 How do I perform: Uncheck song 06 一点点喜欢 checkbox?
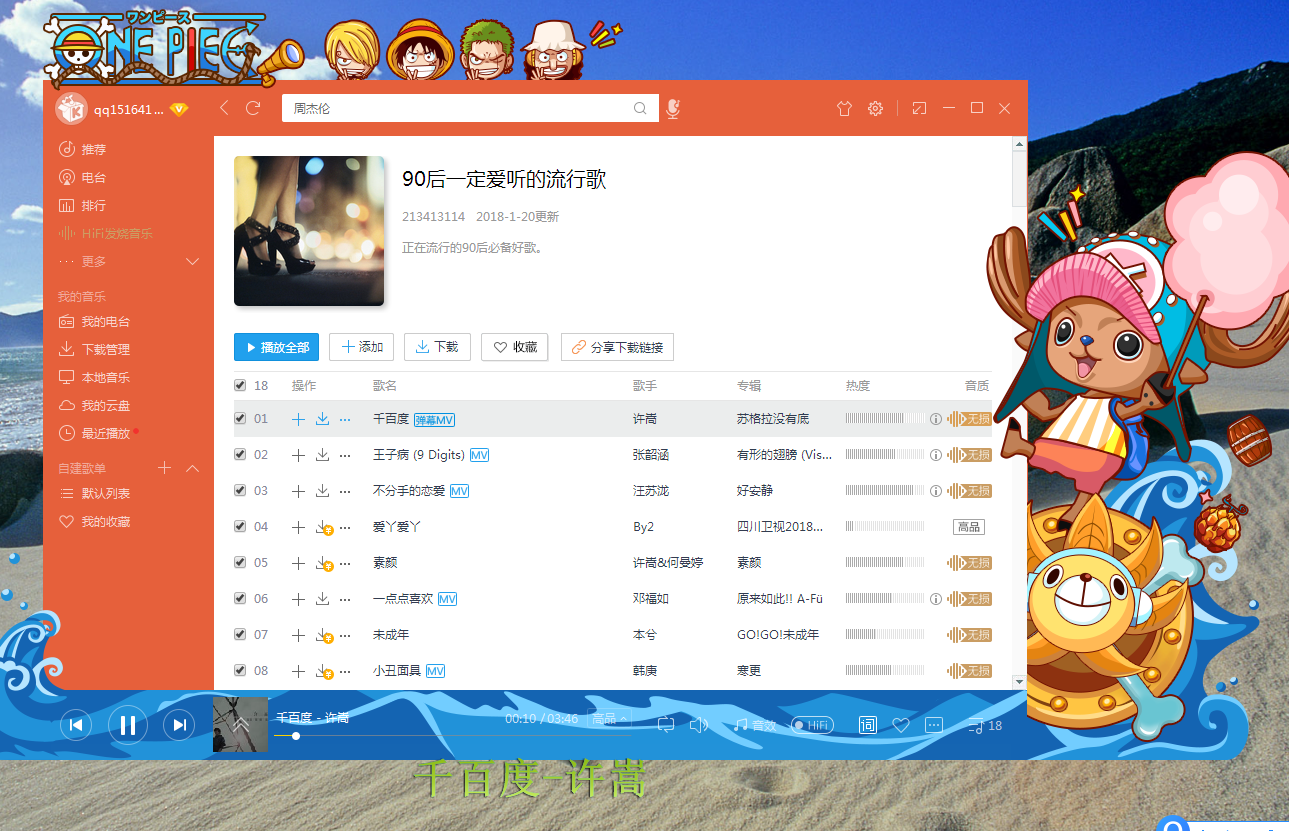pyautogui.click(x=240, y=599)
